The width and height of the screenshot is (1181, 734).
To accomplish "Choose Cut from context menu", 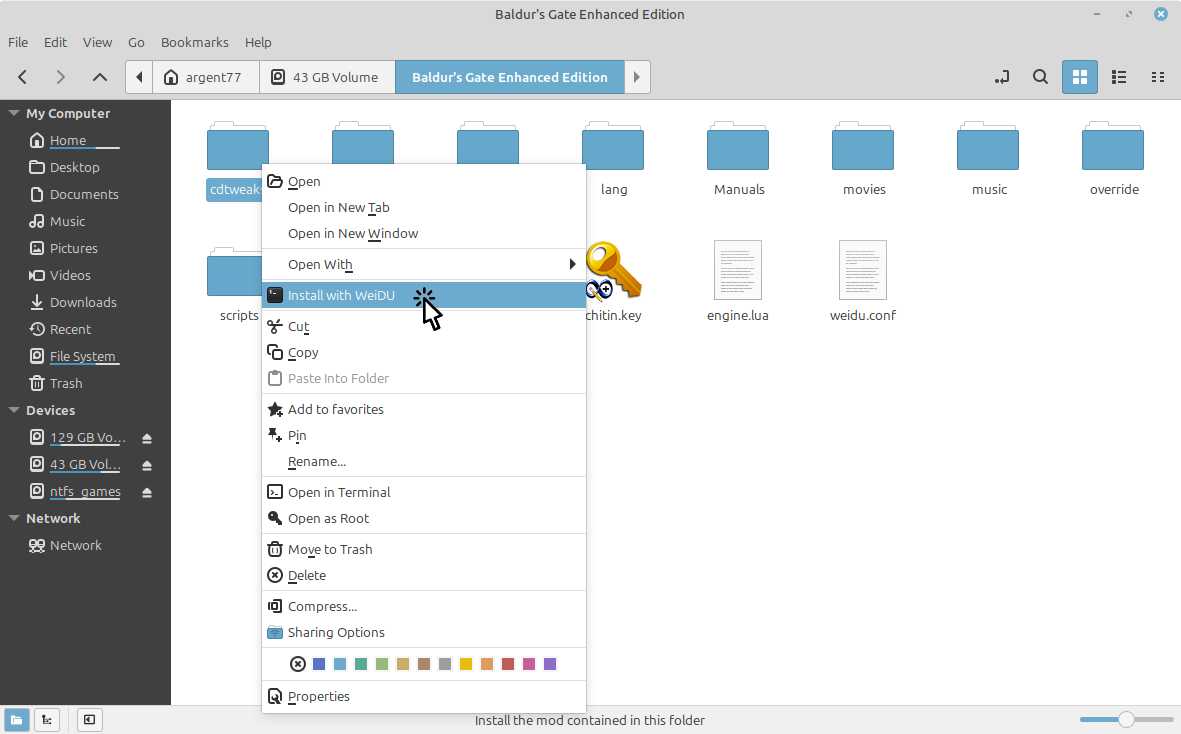I will click(x=424, y=326).
